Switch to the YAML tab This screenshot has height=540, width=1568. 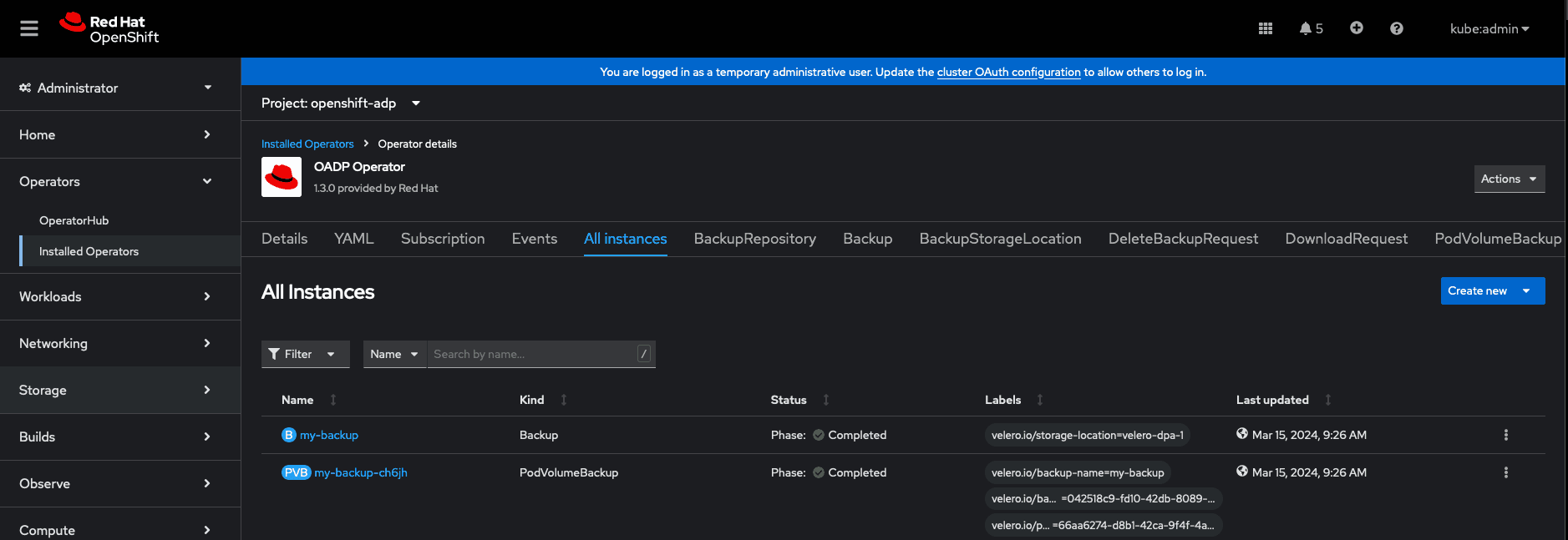(354, 239)
